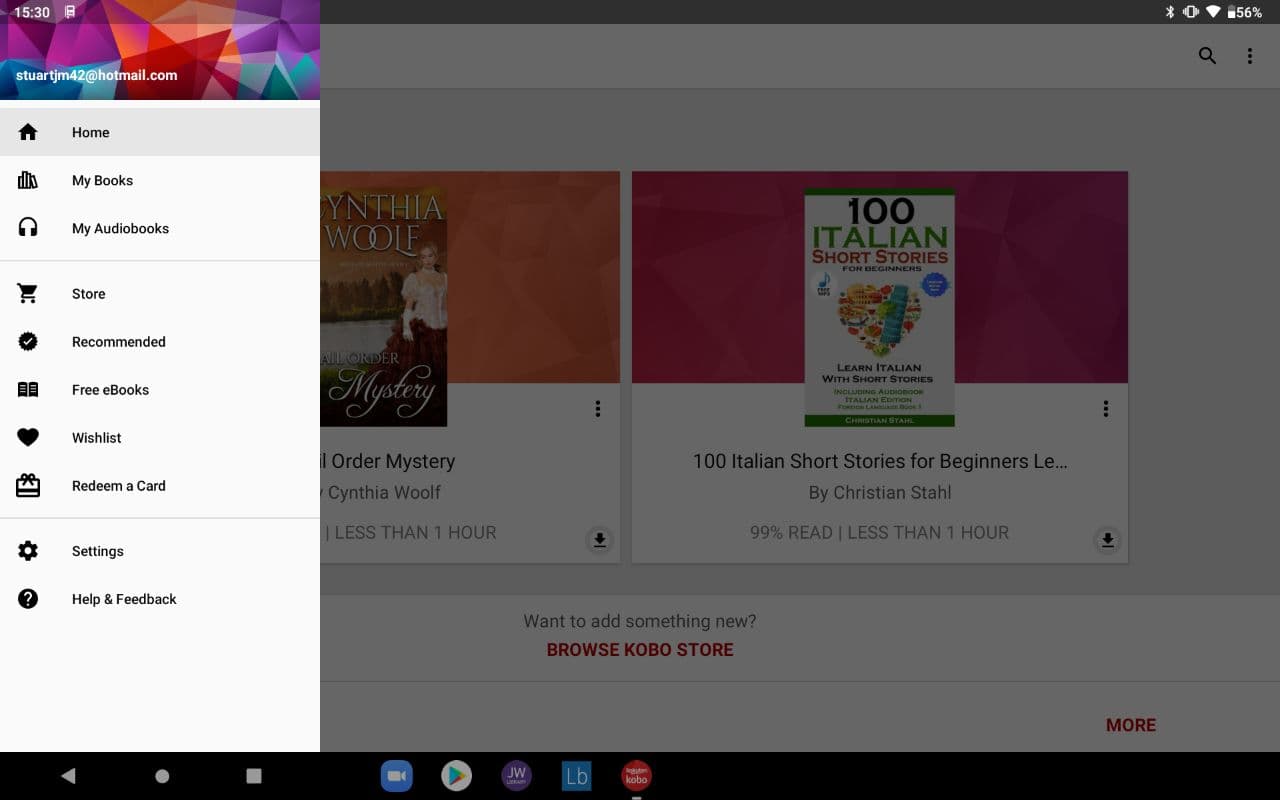
Task: Tap the headphones icon for audiobooks
Action: (28, 228)
